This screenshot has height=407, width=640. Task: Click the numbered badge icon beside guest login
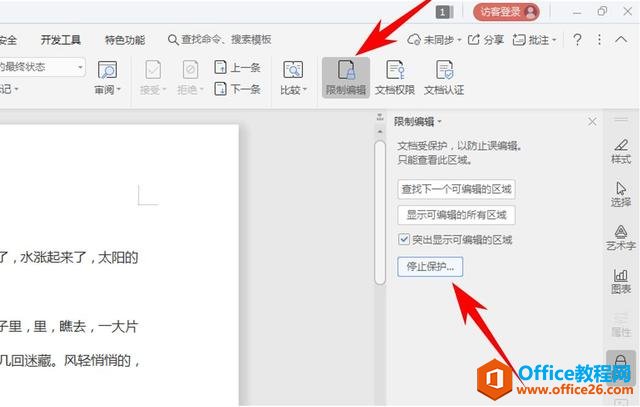pyautogui.click(x=444, y=12)
